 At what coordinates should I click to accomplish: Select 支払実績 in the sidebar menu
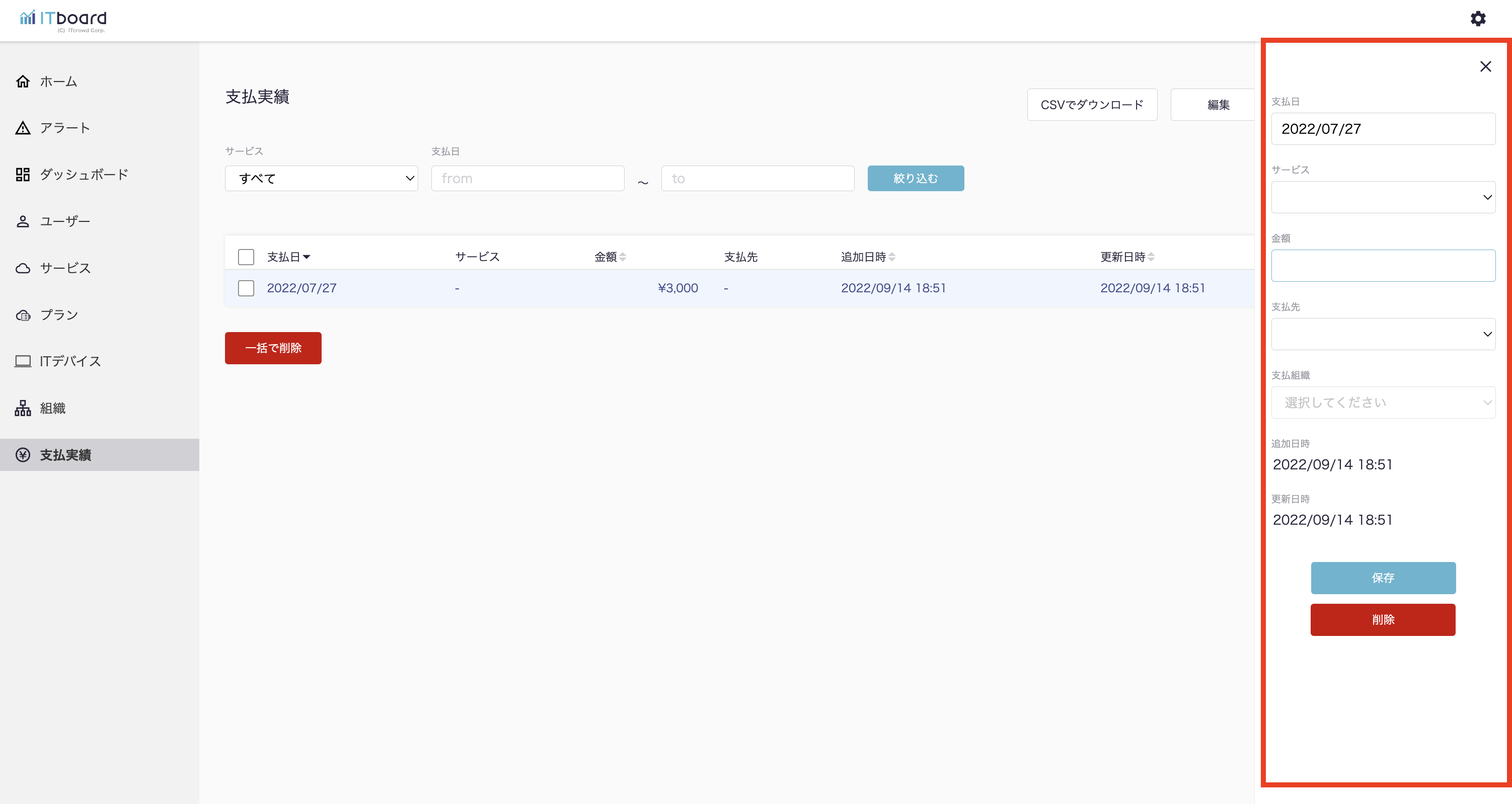pyautogui.click(x=64, y=455)
